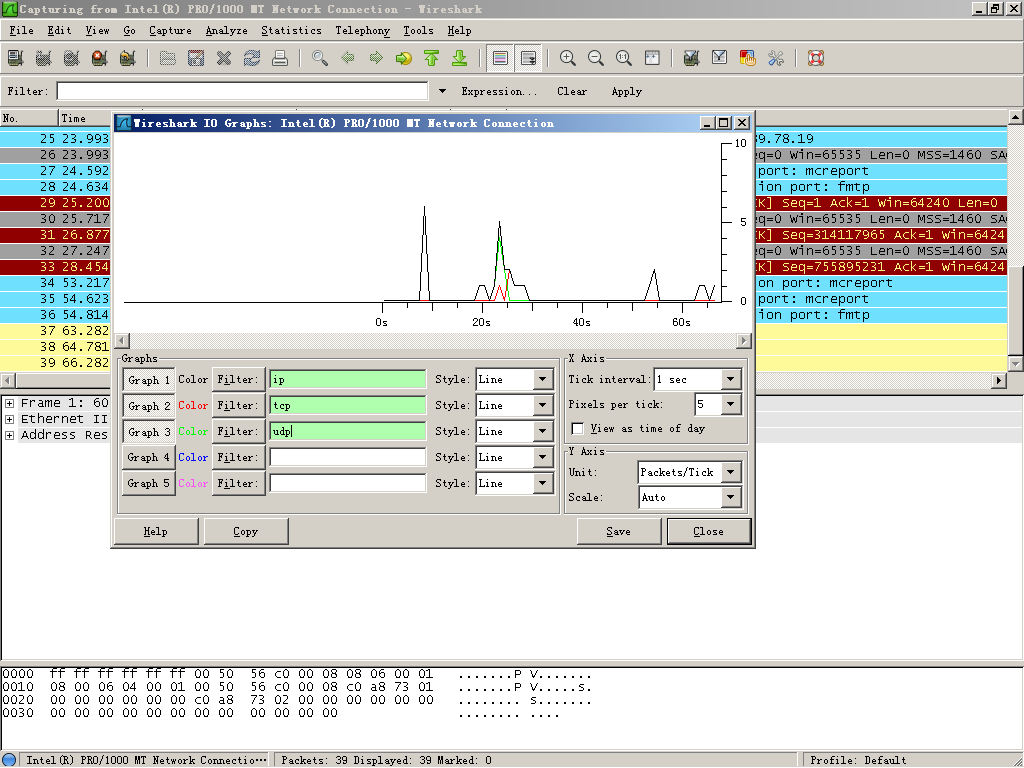Go to specific packet icon
Image resolution: width=1024 pixels, height=768 pixels.
[x=404, y=58]
